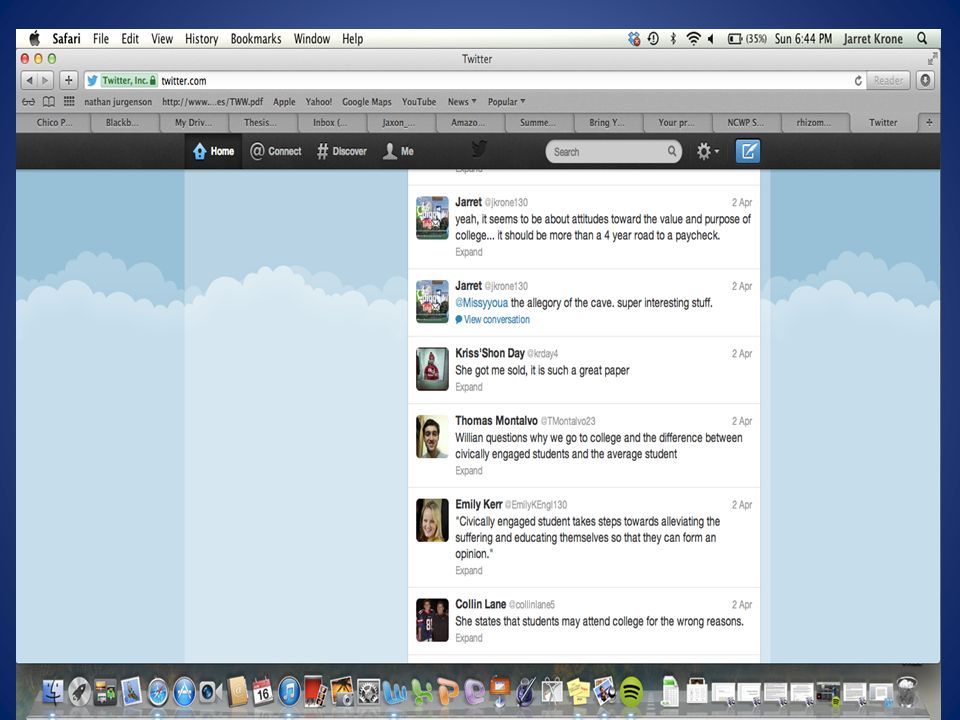This screenshot has width=960, height=720.
Task: Launch Finder from the dock
Action: (53, 692)
